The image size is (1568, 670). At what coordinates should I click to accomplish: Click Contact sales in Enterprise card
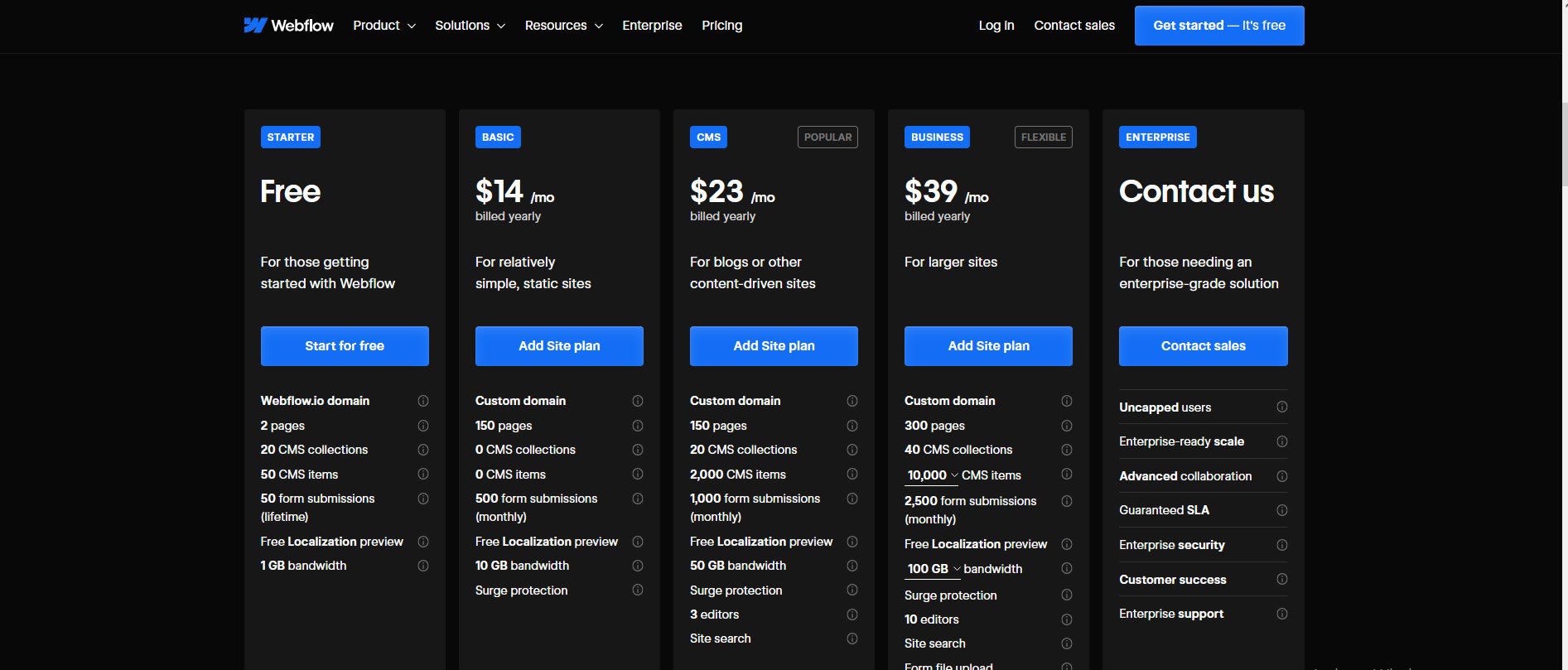point(1204,346)
